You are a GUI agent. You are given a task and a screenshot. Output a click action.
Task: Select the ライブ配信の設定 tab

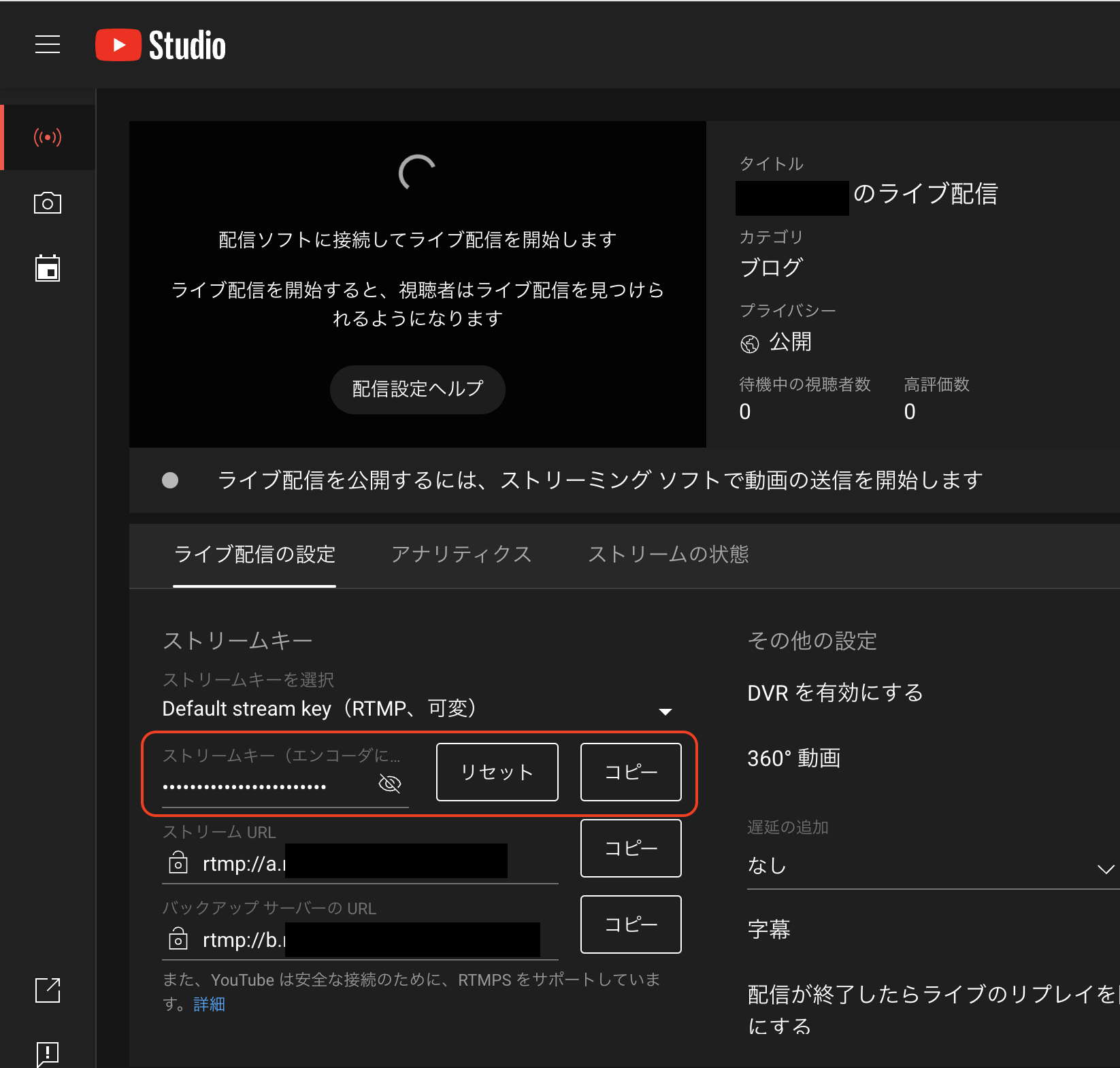pos(254,554)
